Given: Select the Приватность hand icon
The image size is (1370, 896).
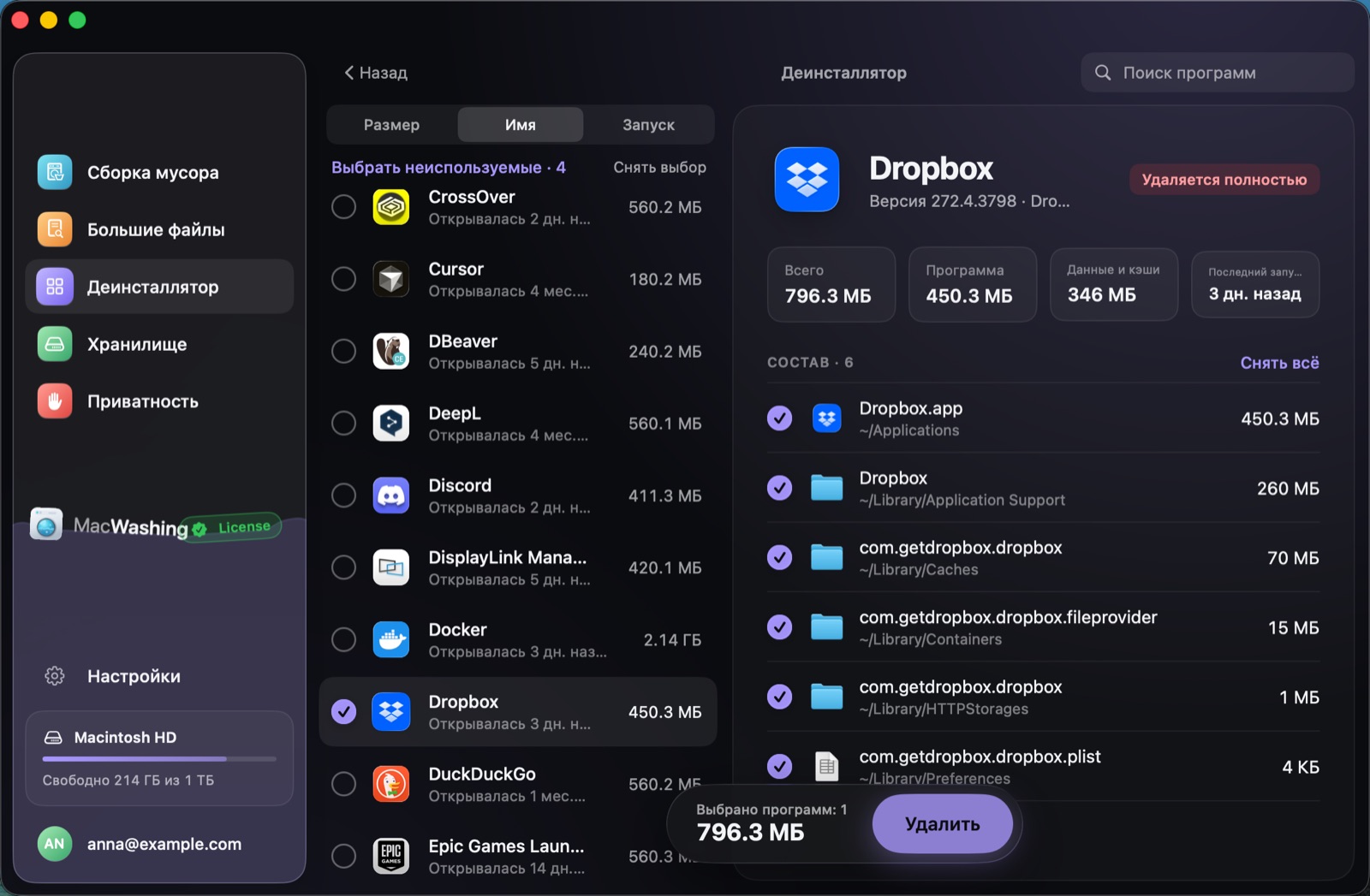Looking at the screenshot, I should pos(55,401).
